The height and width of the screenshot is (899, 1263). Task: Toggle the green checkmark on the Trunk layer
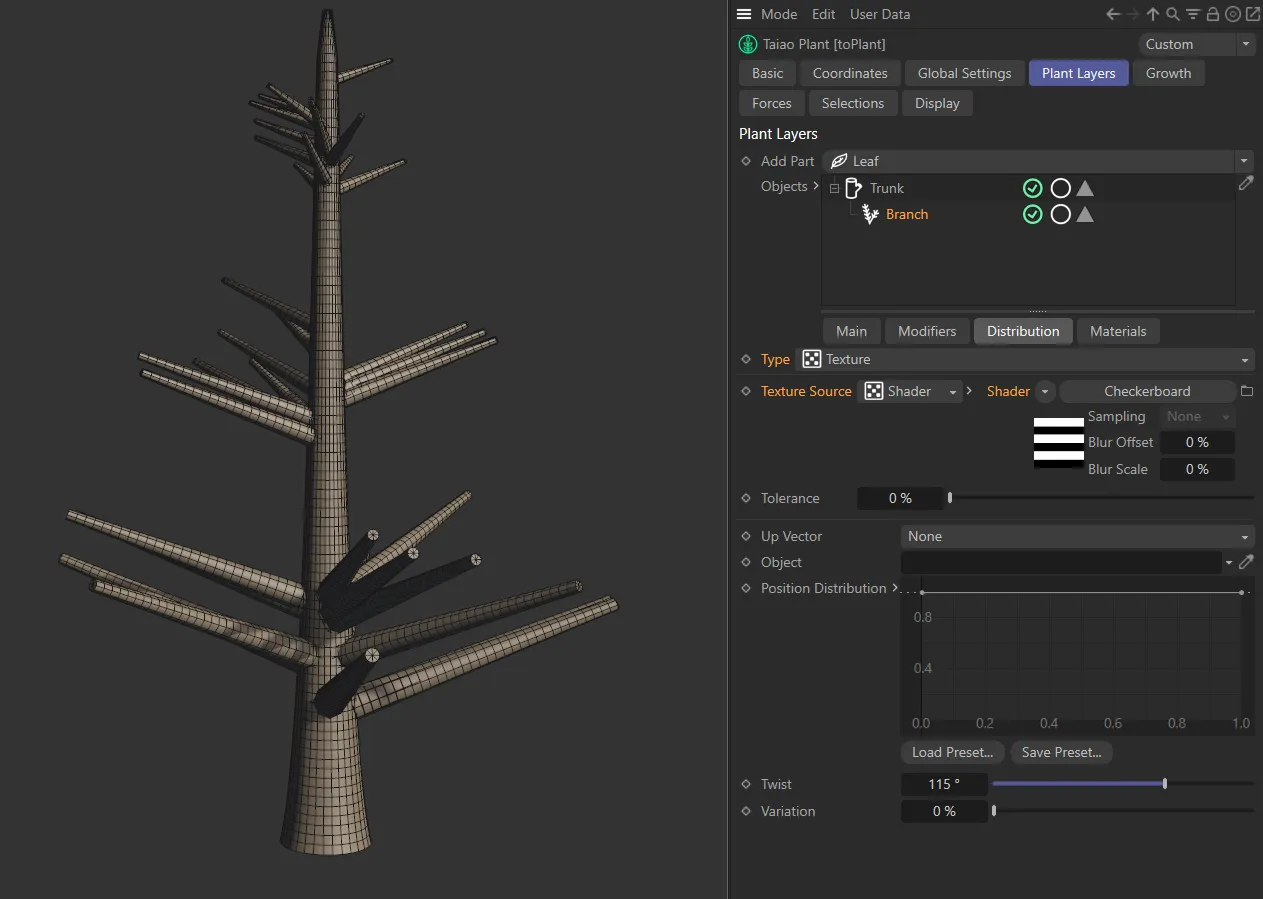point(1033,188)
